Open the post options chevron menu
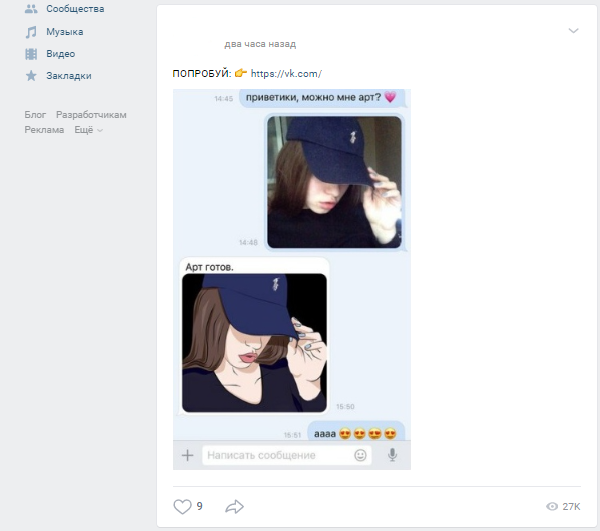The image size is (600, 531). (573, 31)
